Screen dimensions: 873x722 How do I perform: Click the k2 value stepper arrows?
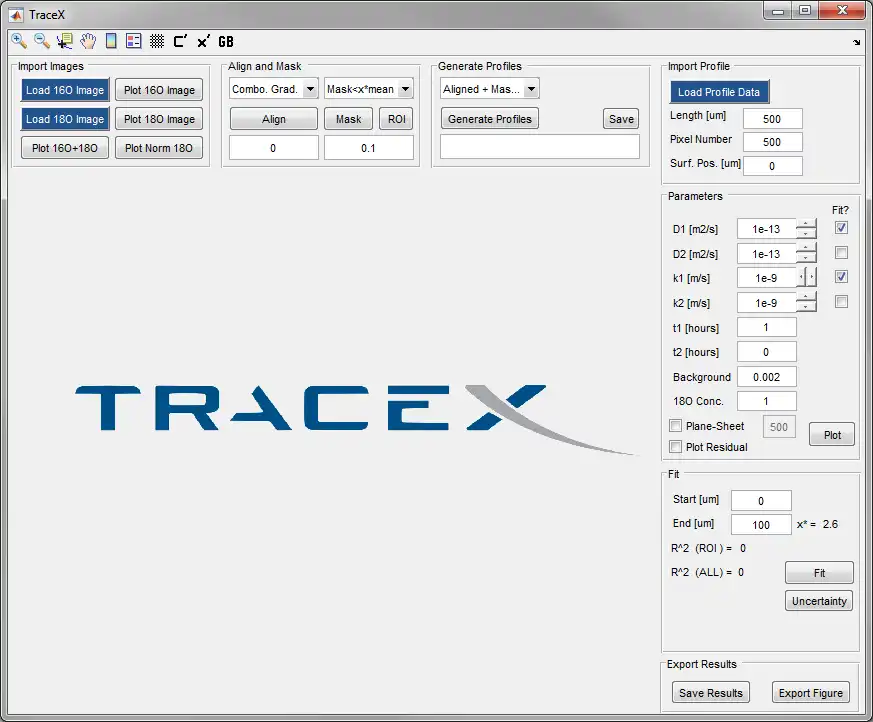(x=806, y=302)
